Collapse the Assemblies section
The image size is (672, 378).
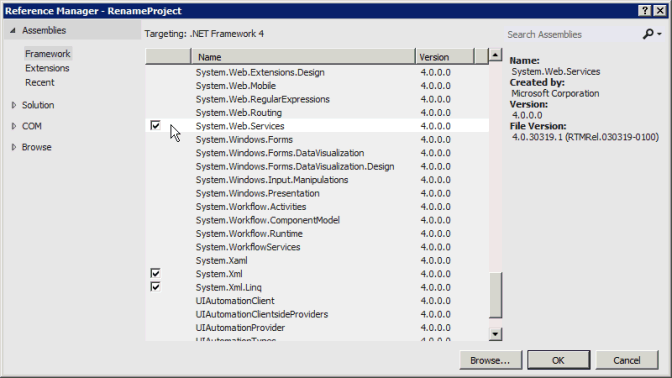pos(13,30)
